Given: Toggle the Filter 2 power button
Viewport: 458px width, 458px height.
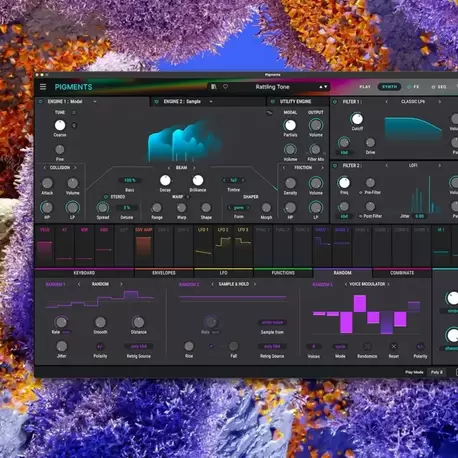Looking at the screenshot, I should [335, 165].
